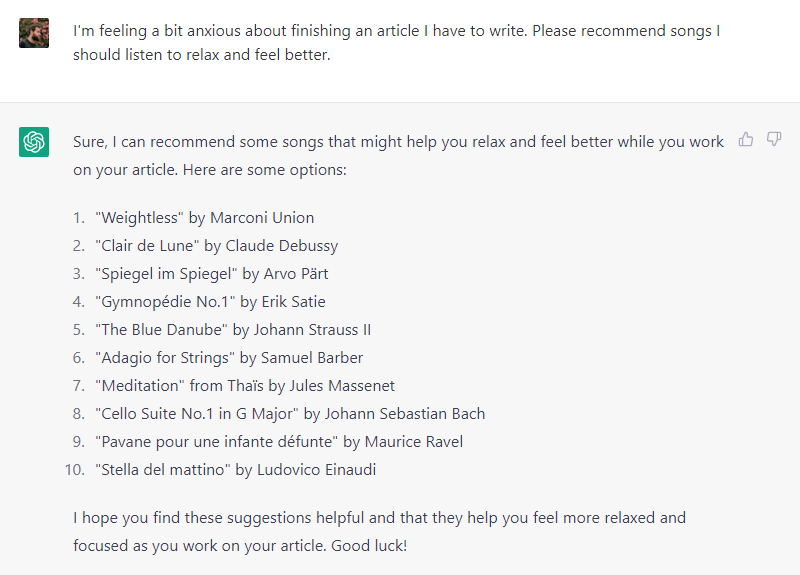Click "Pavane pour une infante défunte" entry
Viewport: 800px width, 575px height.
click(x=279, y=442)
